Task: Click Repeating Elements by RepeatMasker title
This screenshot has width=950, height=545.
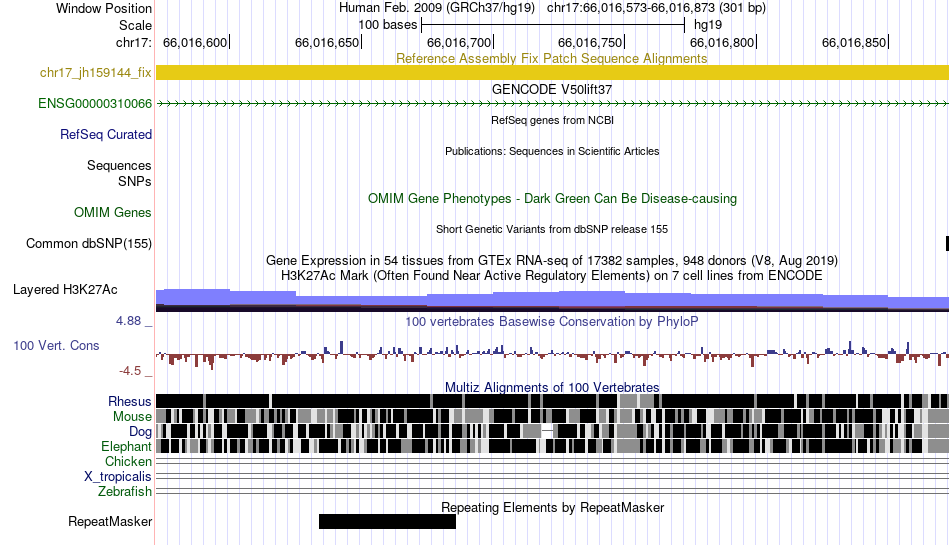Action: (x=552, y=507)
